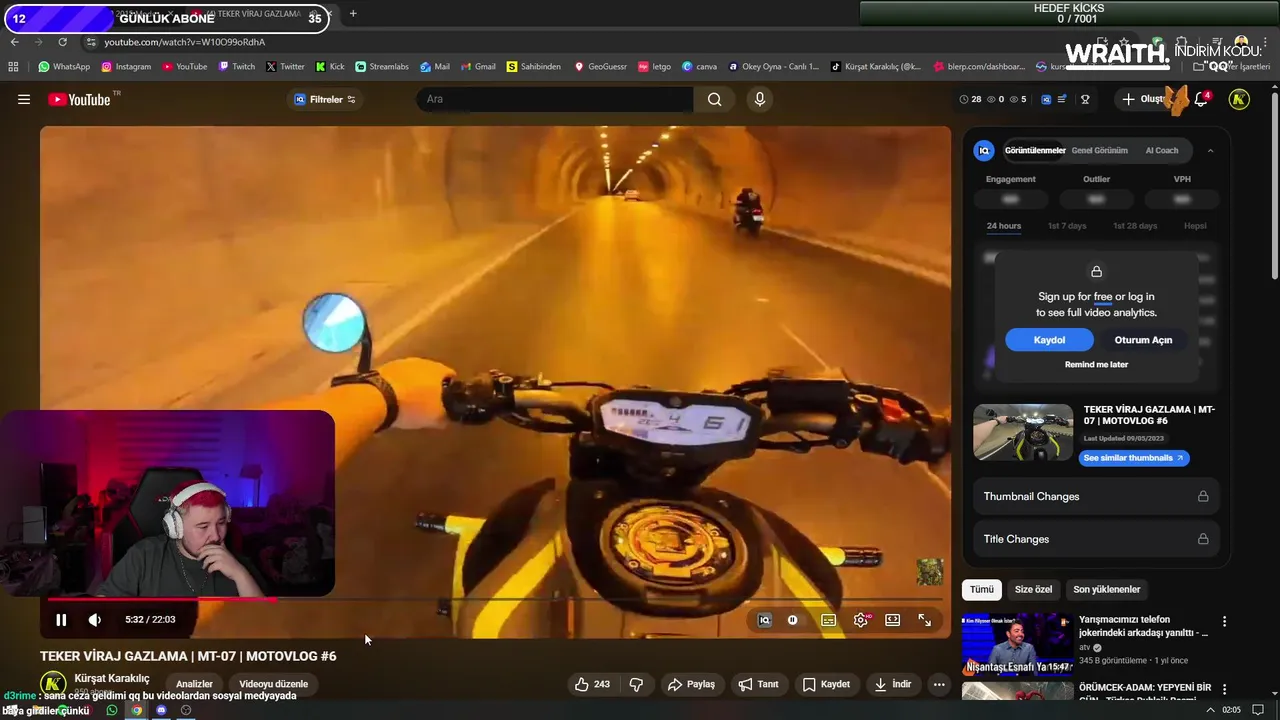Start voice search with microphone icon

point(760,99)
